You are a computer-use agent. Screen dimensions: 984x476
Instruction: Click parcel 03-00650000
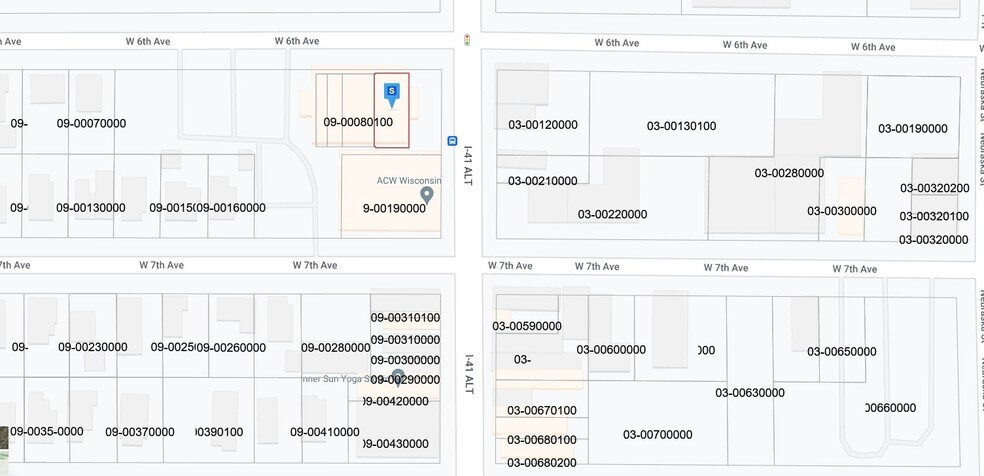coord(842,352)
